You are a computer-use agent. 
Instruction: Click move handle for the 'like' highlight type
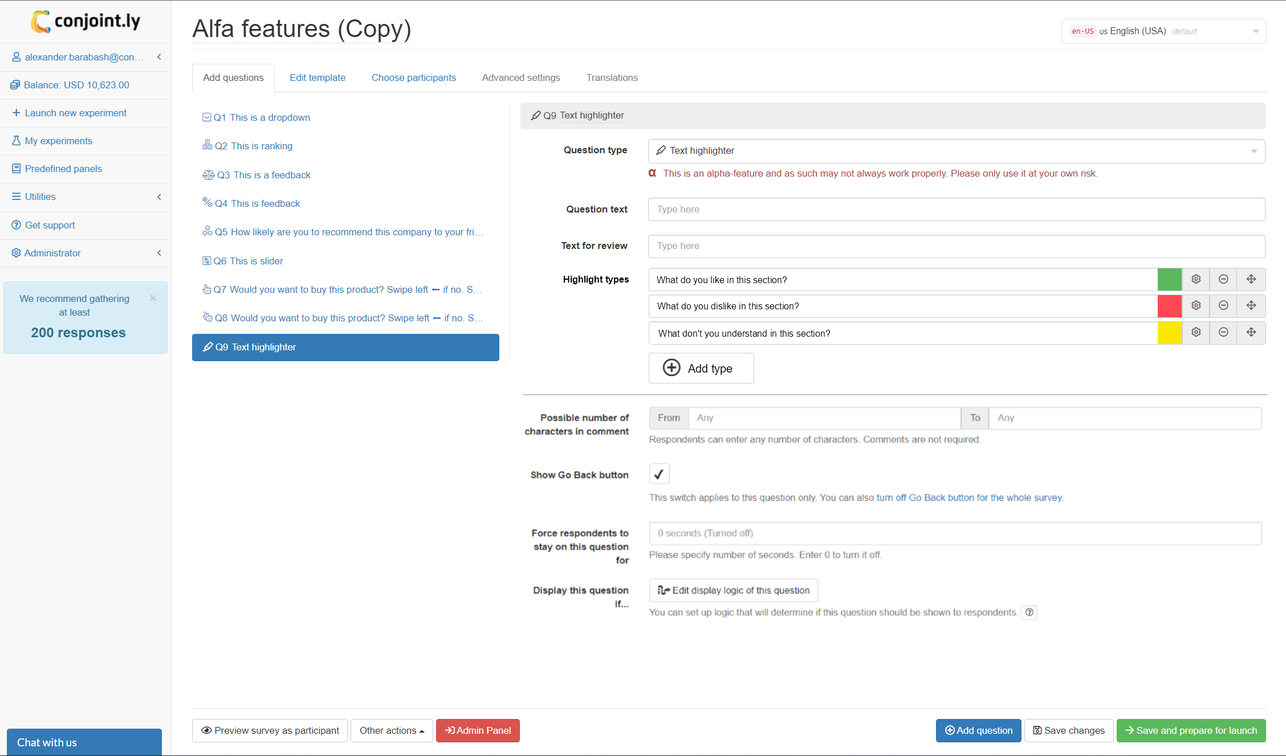pyautogui.click(x=1251, y=279)
